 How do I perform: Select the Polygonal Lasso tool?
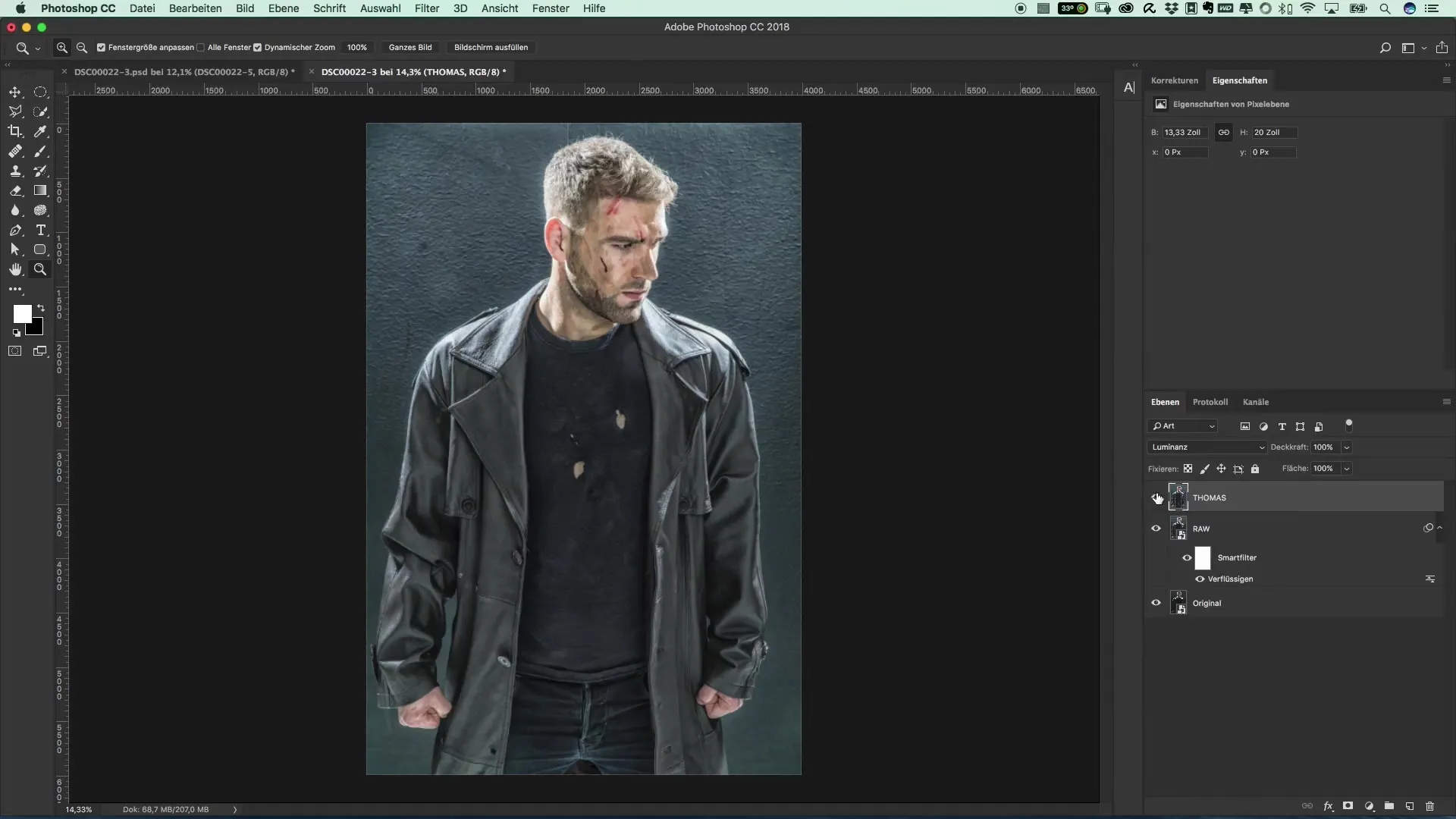click(x=15, y=111)
